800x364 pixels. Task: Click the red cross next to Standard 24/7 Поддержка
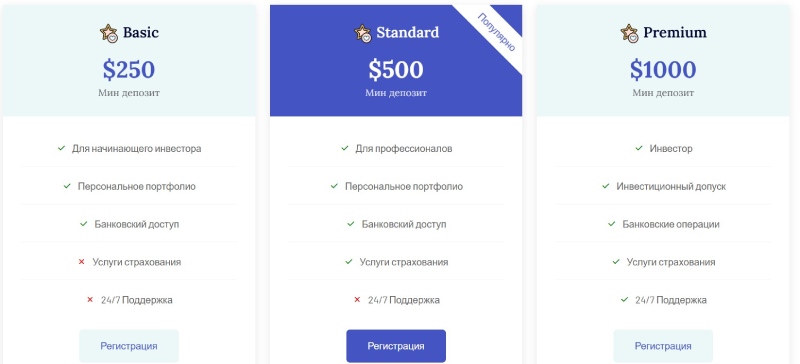[x=357, y=300]
